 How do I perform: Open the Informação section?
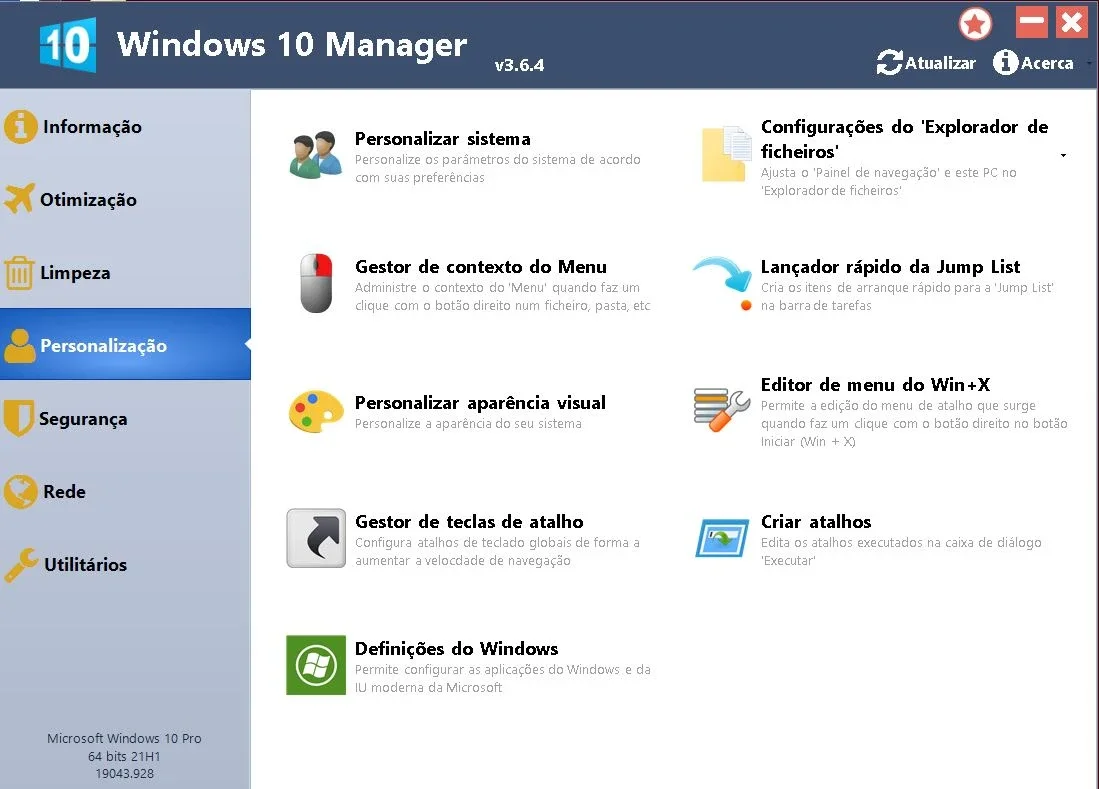125,127
